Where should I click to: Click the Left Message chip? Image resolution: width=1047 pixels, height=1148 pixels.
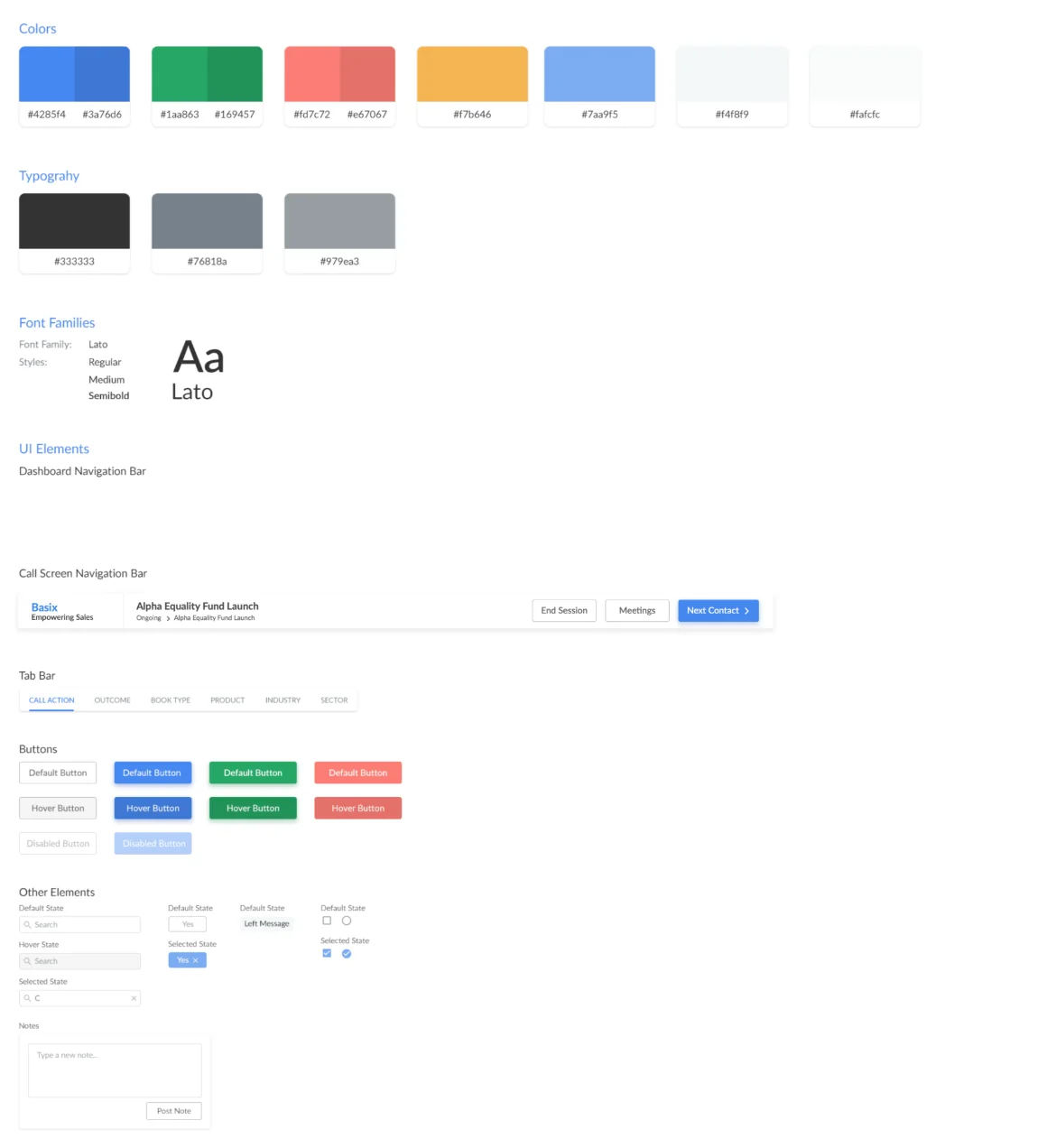coord(267,924)
